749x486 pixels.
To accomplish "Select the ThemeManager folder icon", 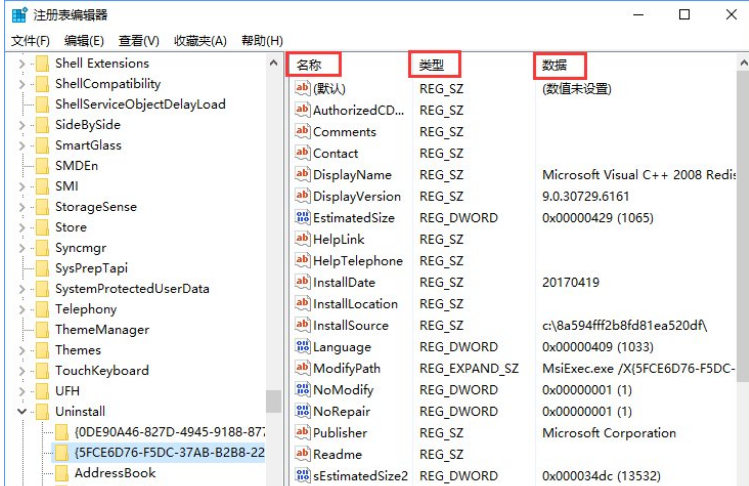I will tap(43, 330).
